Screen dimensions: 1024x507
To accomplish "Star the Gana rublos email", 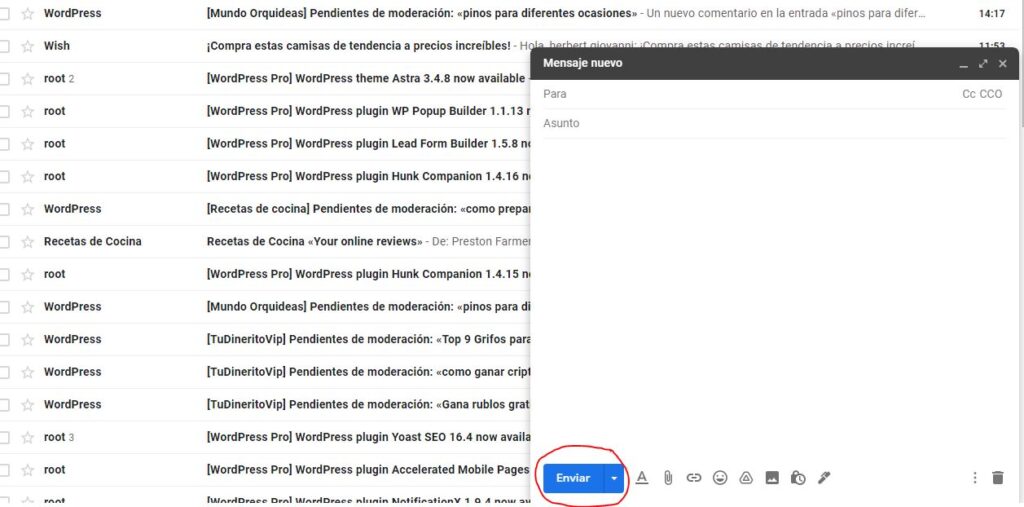I will [x=27, y=405].
